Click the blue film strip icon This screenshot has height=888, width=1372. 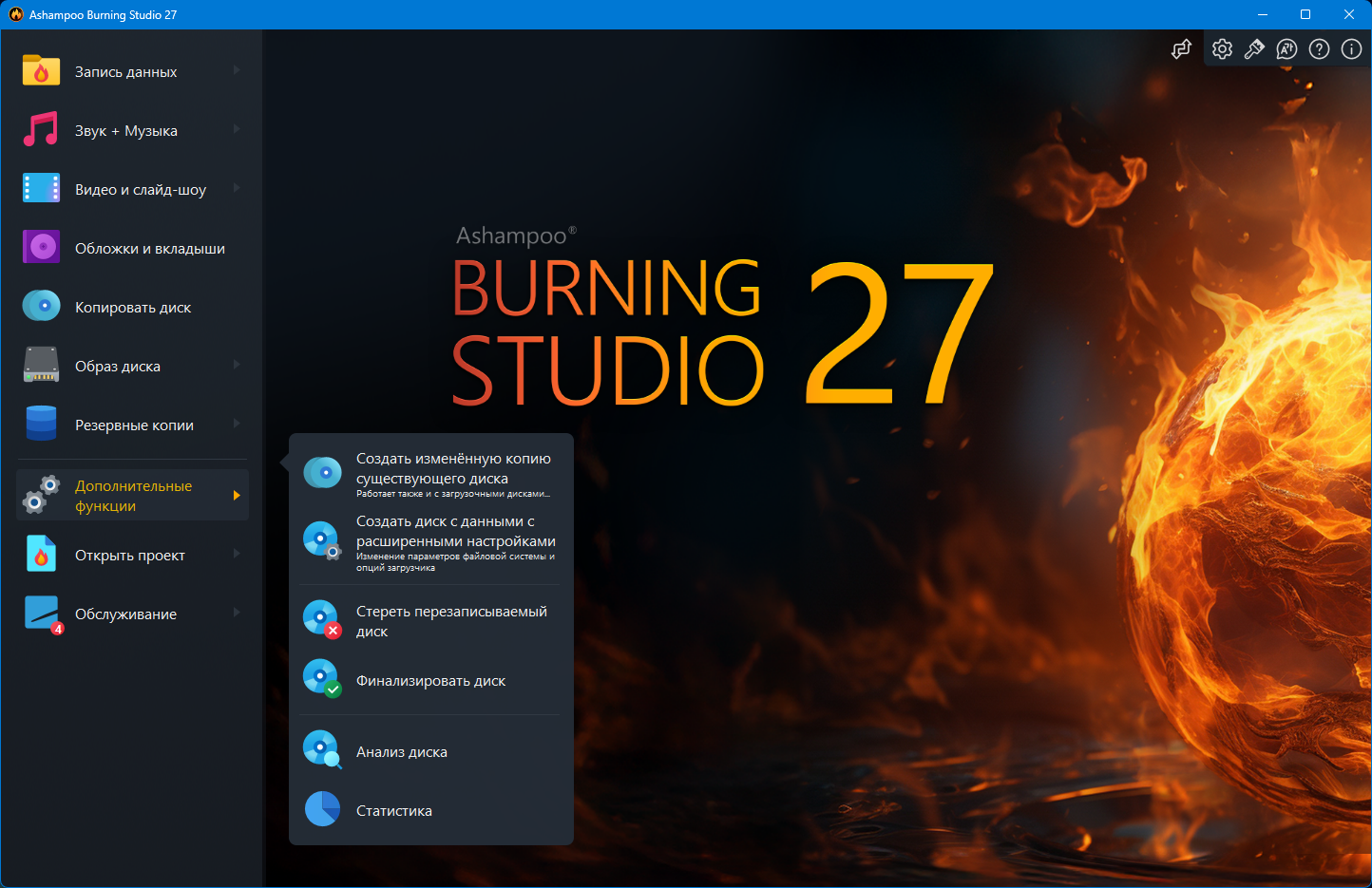coord(41,189)
